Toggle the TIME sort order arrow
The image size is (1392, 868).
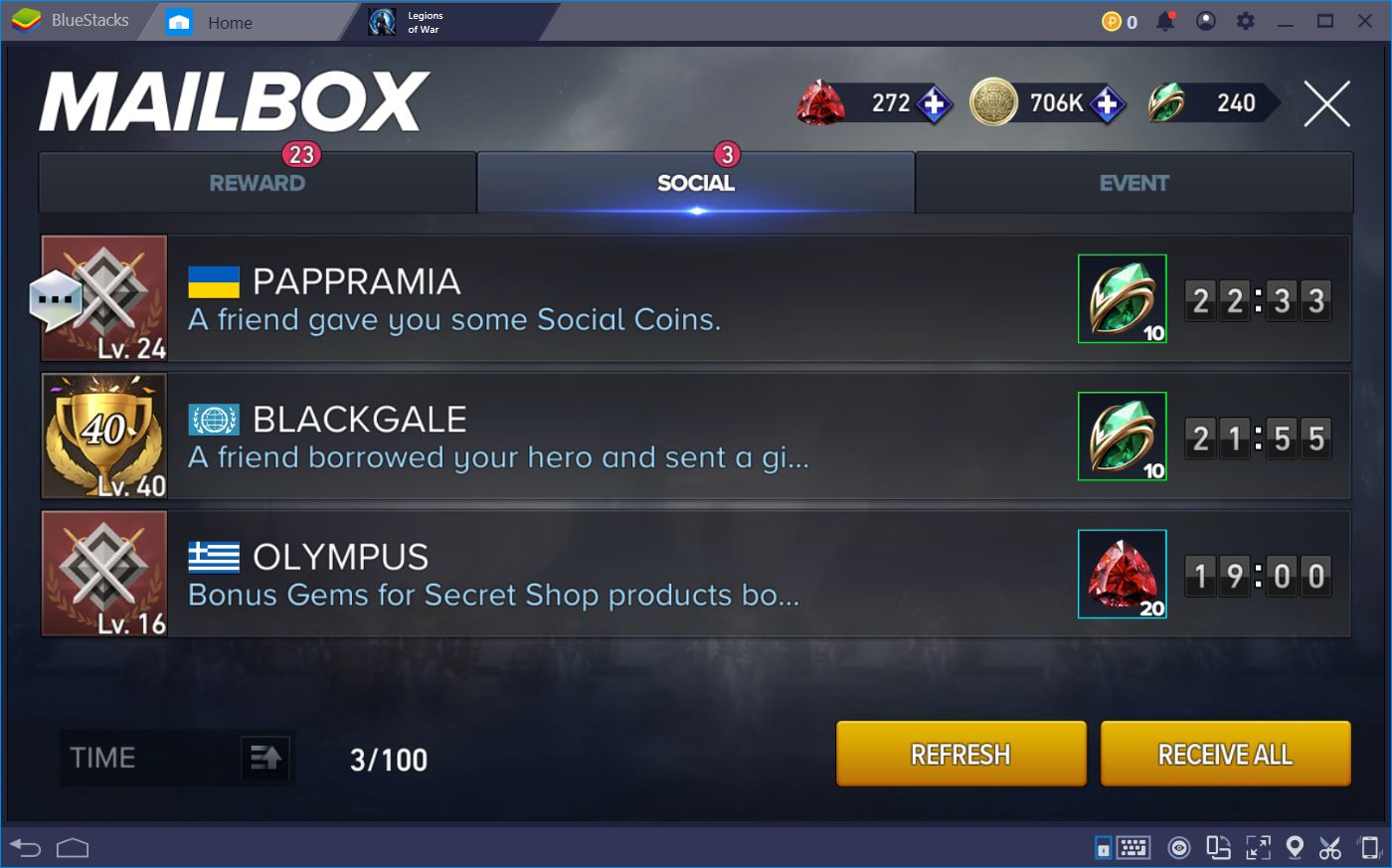click(x=264, y=759)
